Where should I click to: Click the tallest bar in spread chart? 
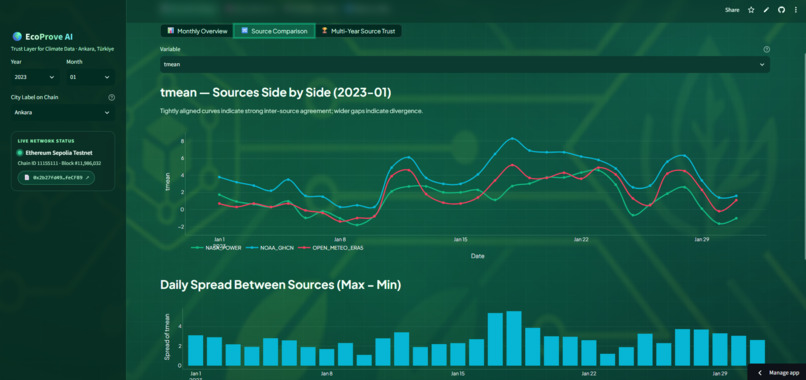point(514,338)
